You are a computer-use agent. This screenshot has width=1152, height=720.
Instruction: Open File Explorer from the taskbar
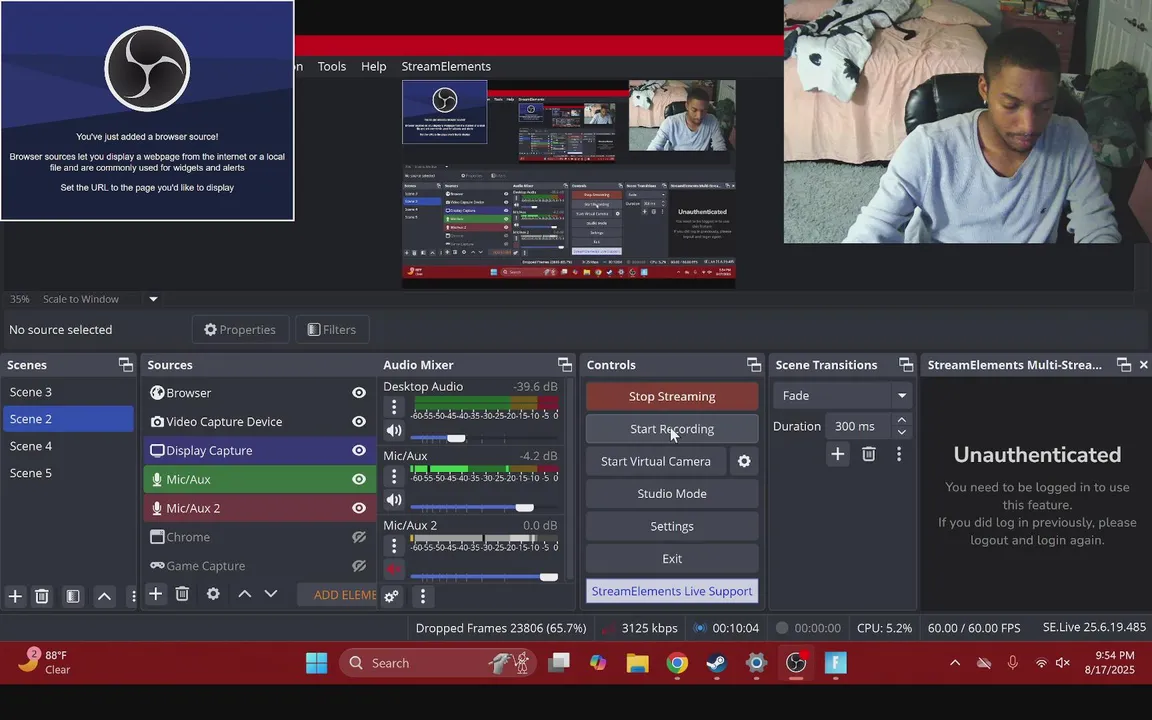click(637, 663)
